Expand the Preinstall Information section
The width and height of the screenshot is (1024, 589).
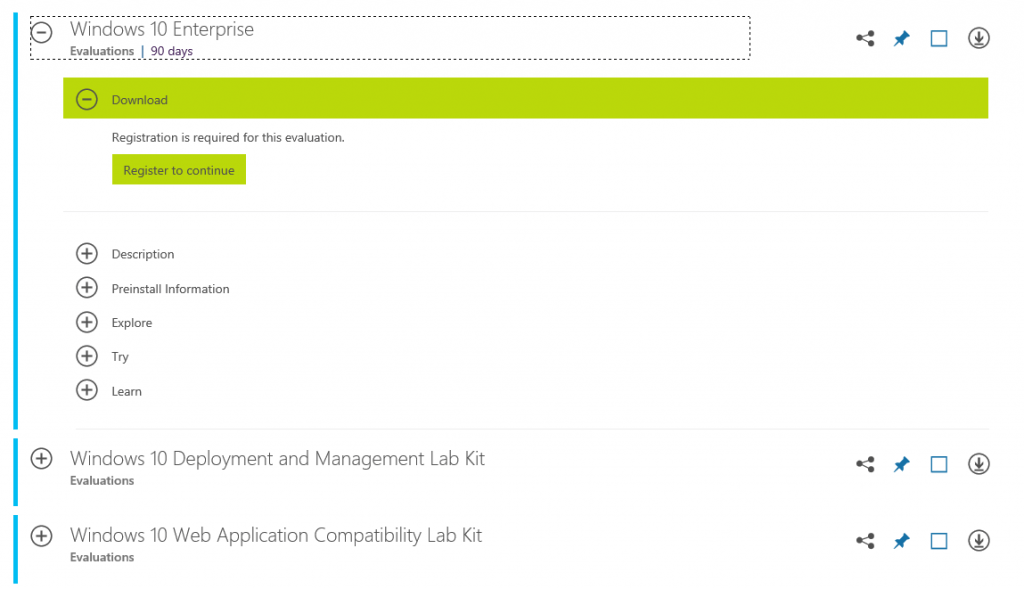87,288
